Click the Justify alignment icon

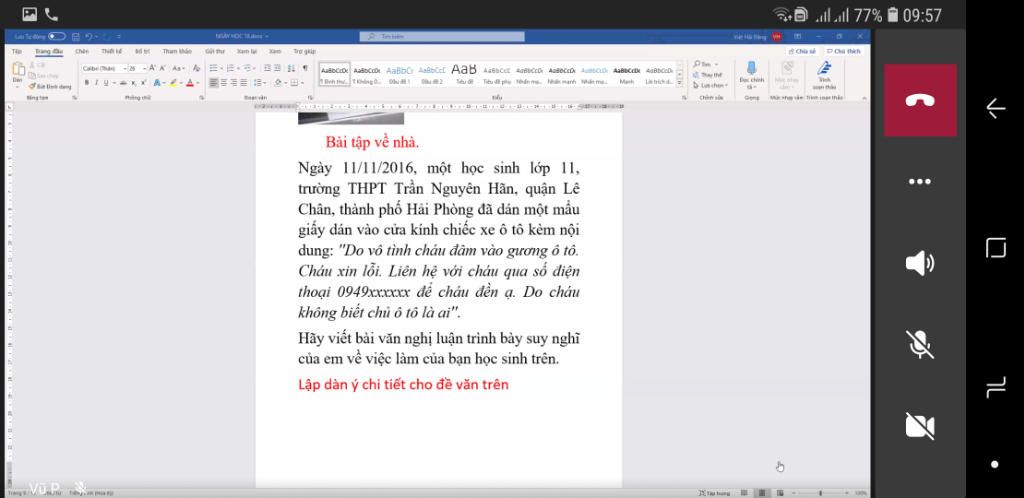[243, 83]
